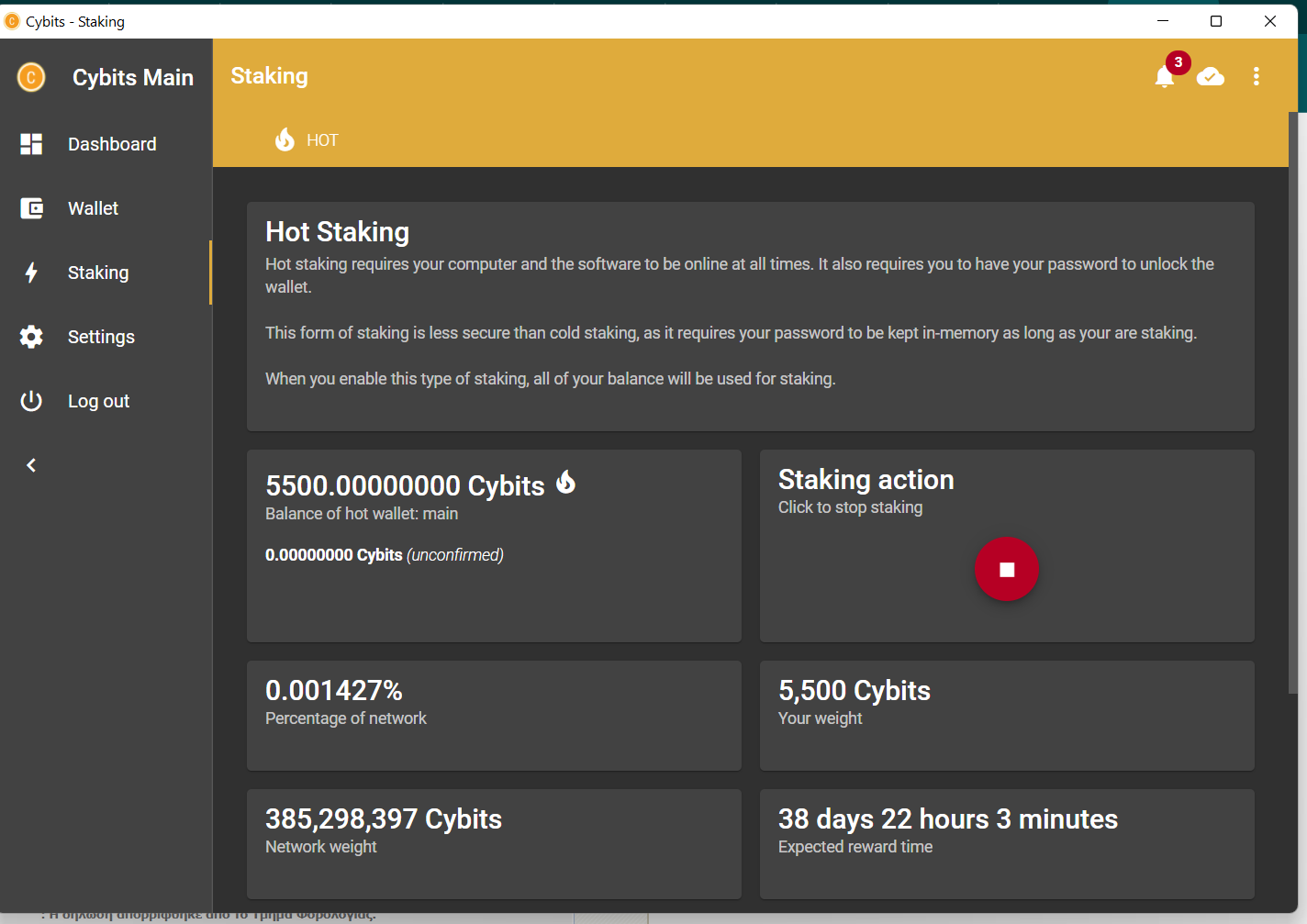Click the expected reward time card
Screen dimensions: 1307x924
pyautogui.click(x=1007, y=844)
